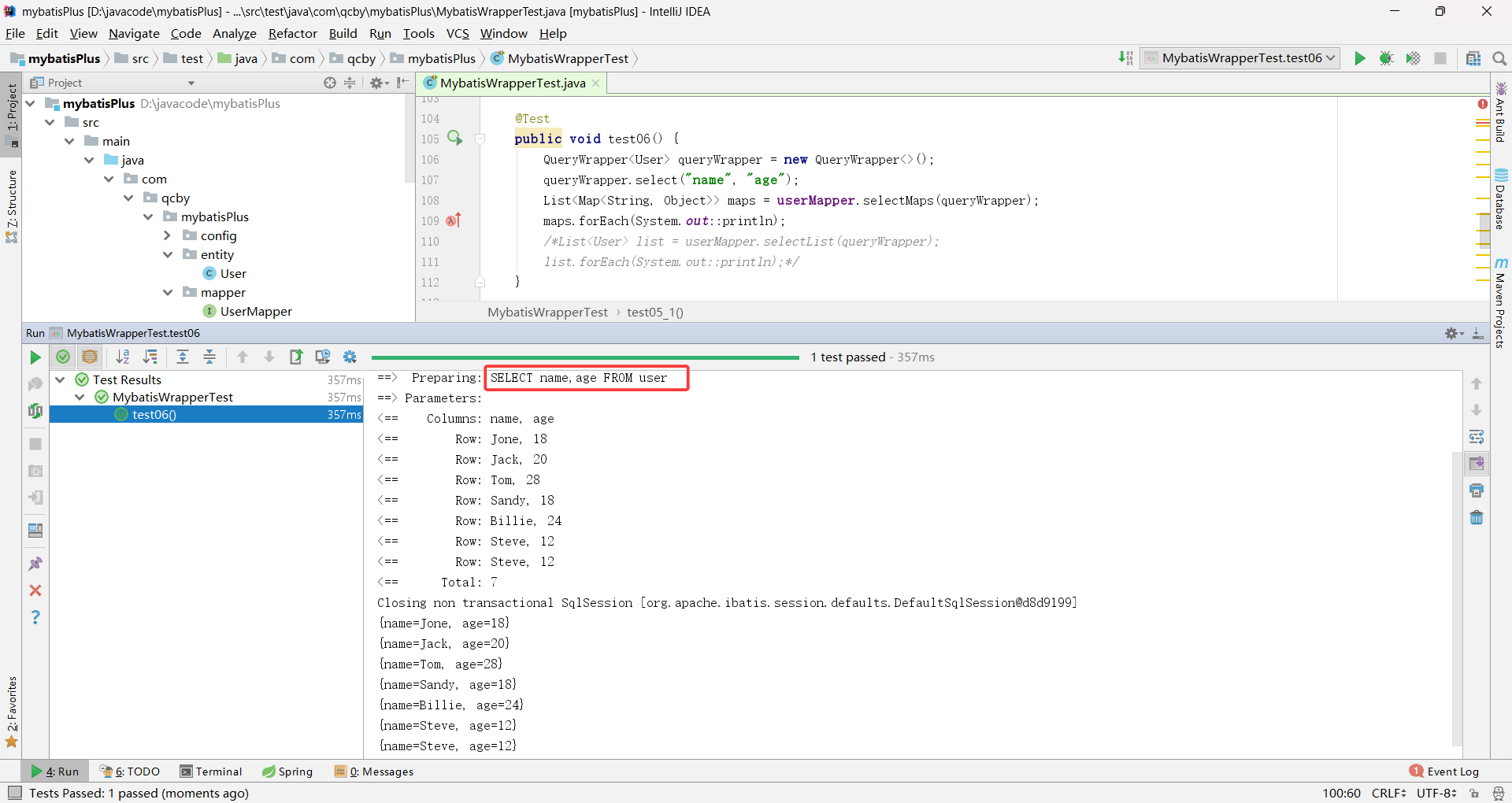The height and width of the screenshot is (803, 1512).
Task: Click the console vertical scrollbar
Action: (x=1457, y=598)
